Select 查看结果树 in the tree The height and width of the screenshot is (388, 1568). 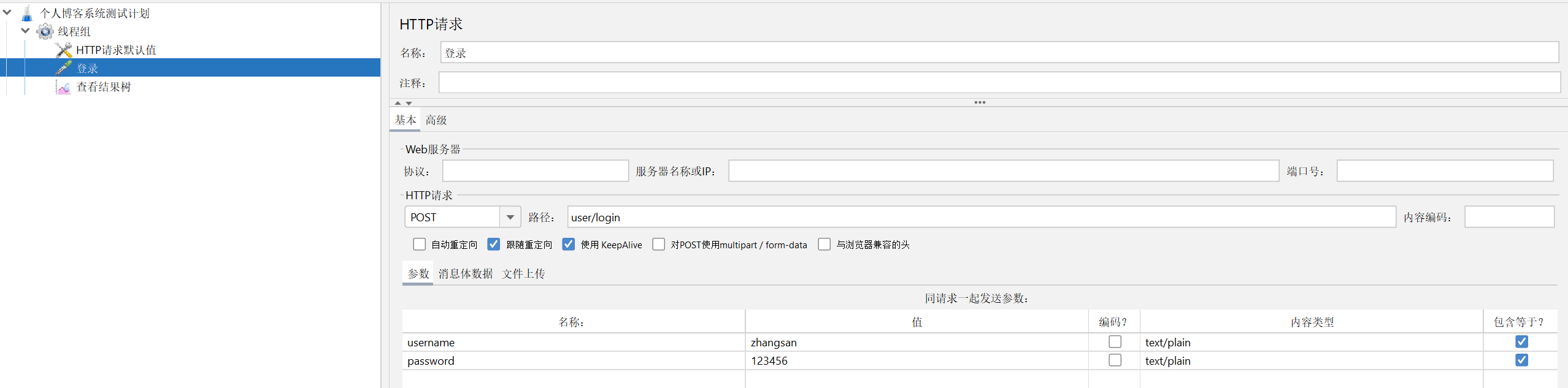point(103,87)
